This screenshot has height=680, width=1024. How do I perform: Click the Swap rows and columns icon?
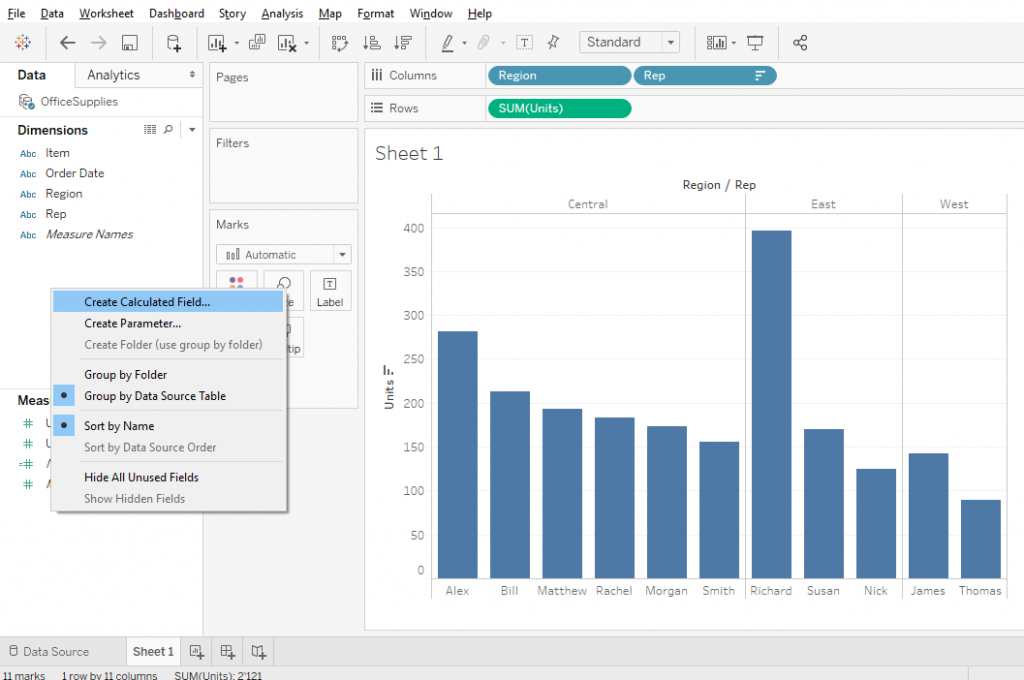pos(340,43)
